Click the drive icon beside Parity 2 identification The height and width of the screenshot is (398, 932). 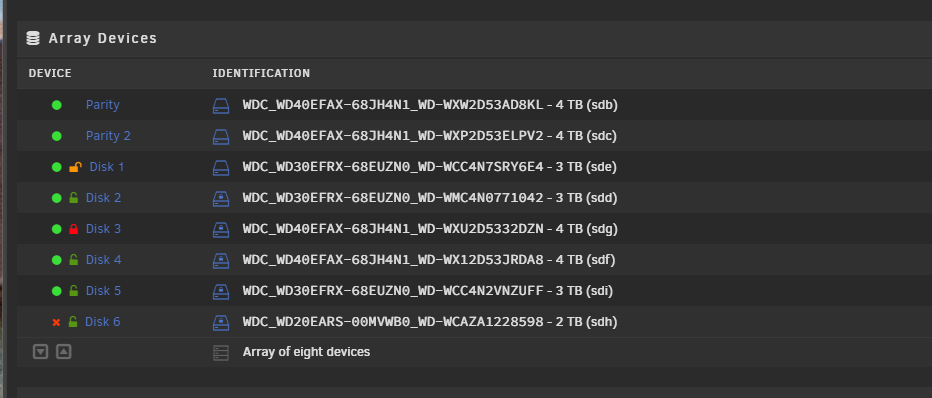click(x=221, y=137)
